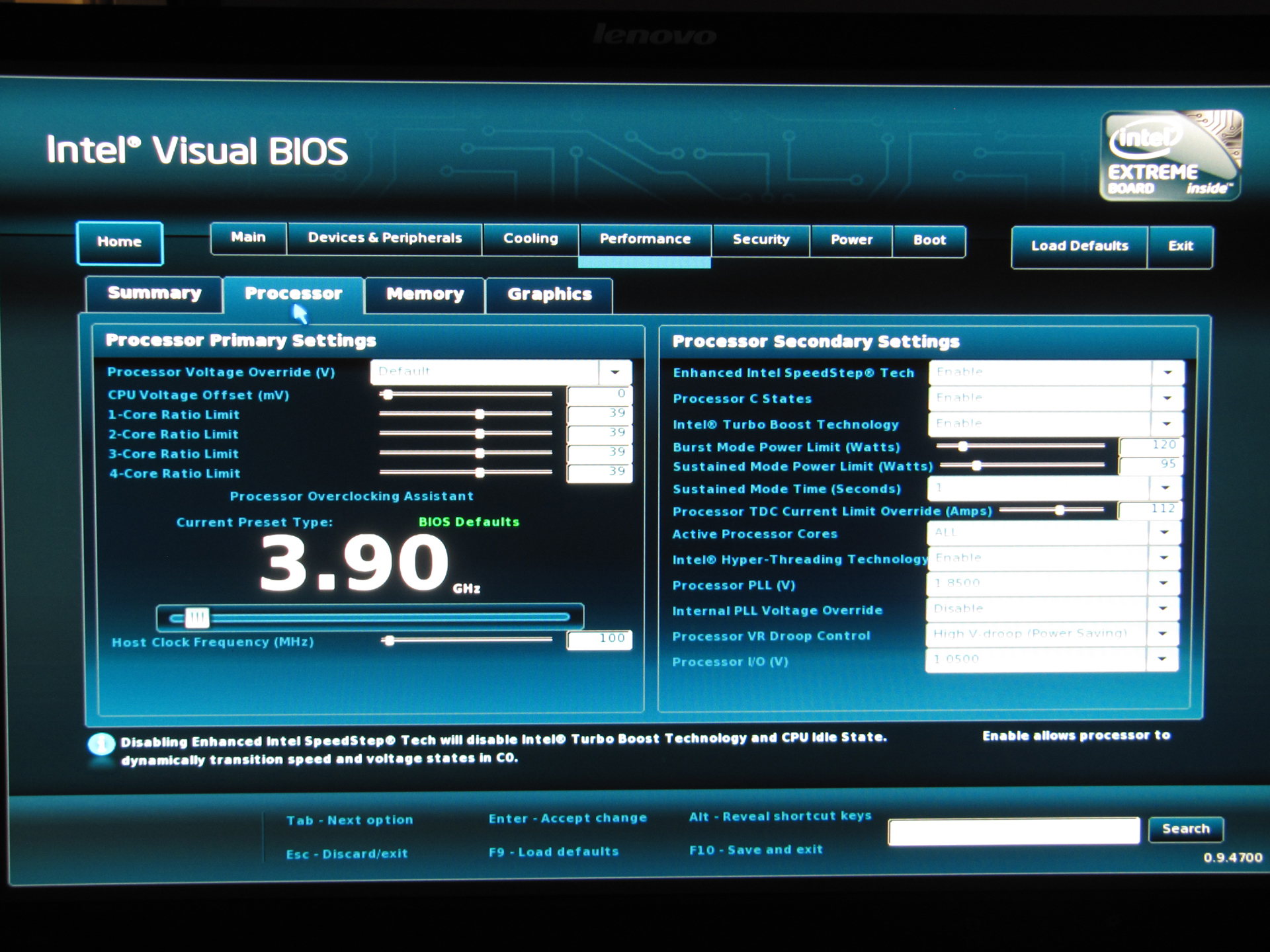
Task: Click the TDC Current Limit value box
Action: pos(1149,510)
